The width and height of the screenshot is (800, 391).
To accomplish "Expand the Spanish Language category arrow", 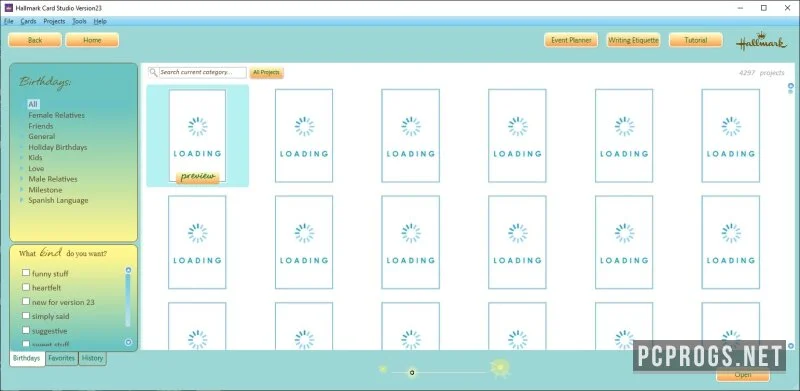I will pos(21,200).
